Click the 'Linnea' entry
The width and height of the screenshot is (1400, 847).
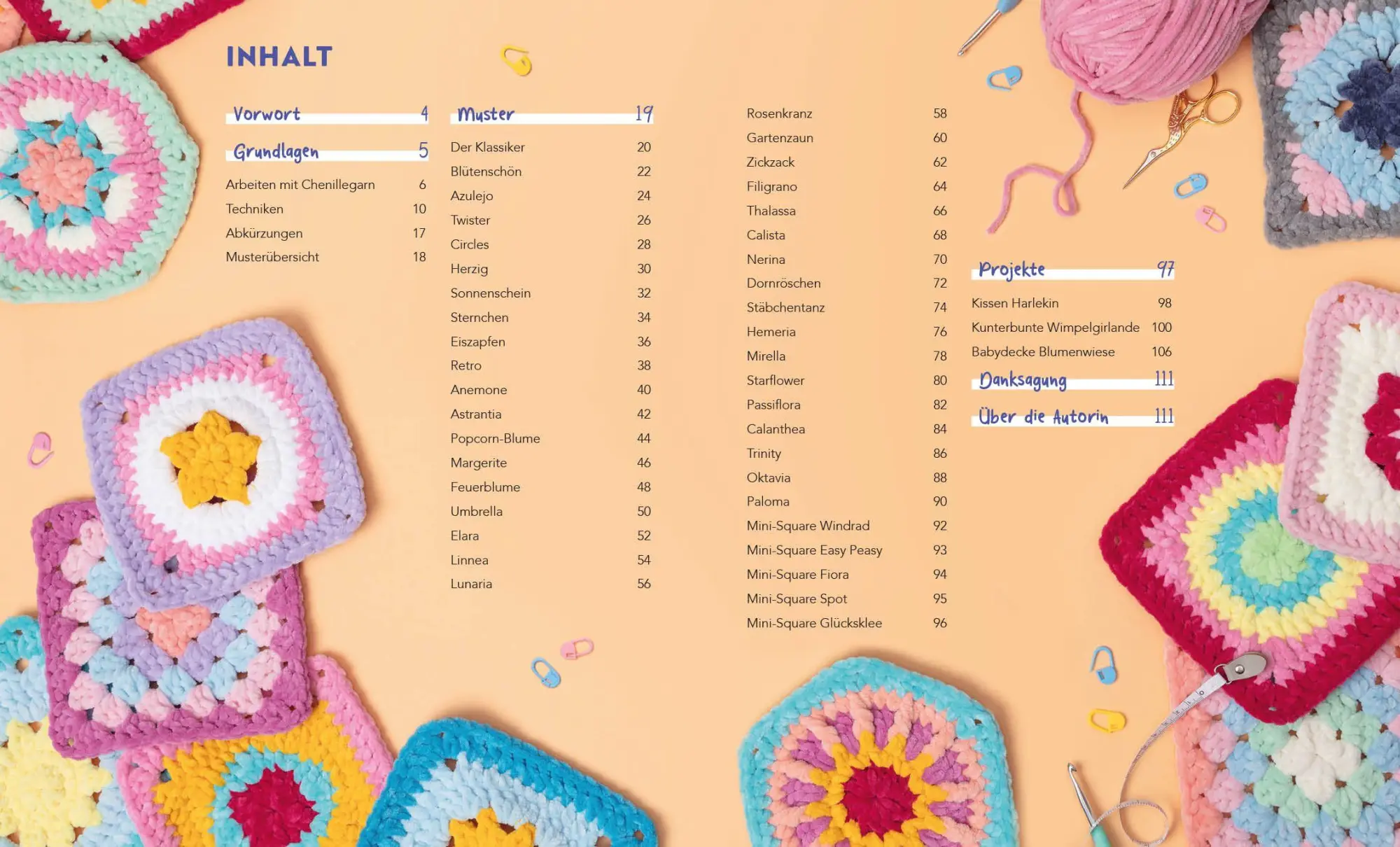470,560
